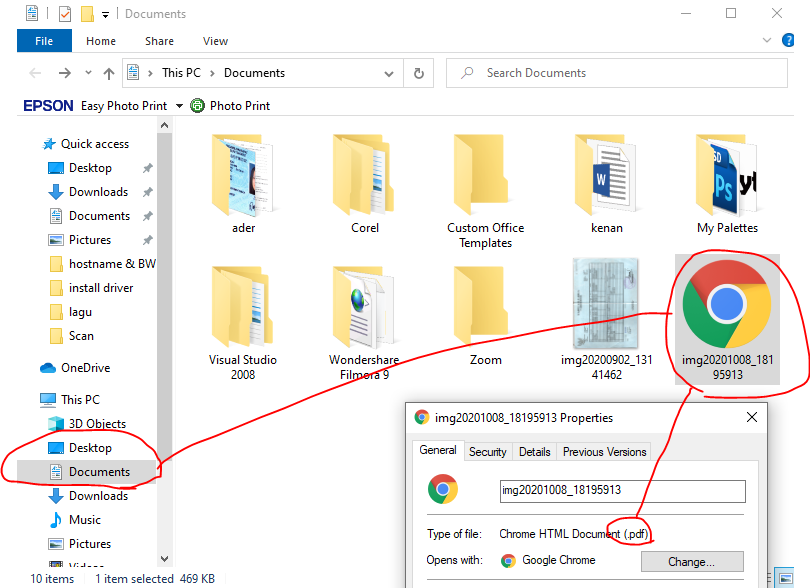Open 3D Objects under This PC
This screenshot has width=810, height=588.
pos(97,424)
